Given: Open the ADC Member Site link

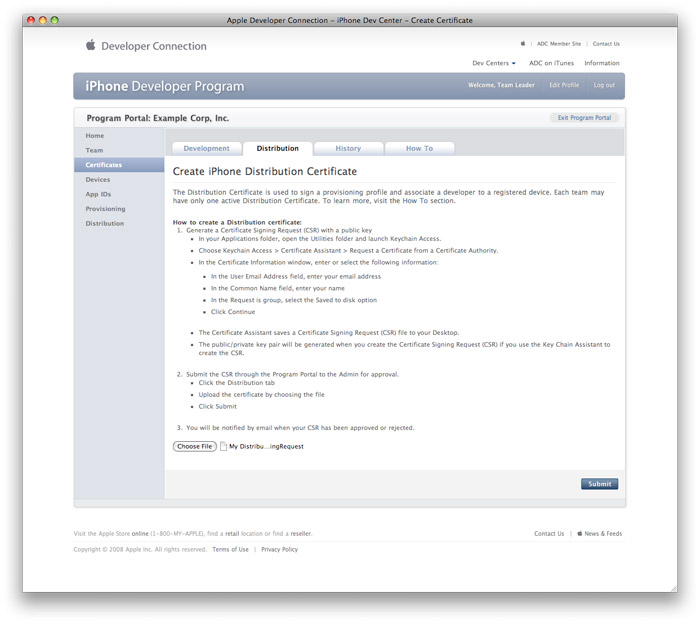Looking at the screenshot, I should [x=559, y=44].
